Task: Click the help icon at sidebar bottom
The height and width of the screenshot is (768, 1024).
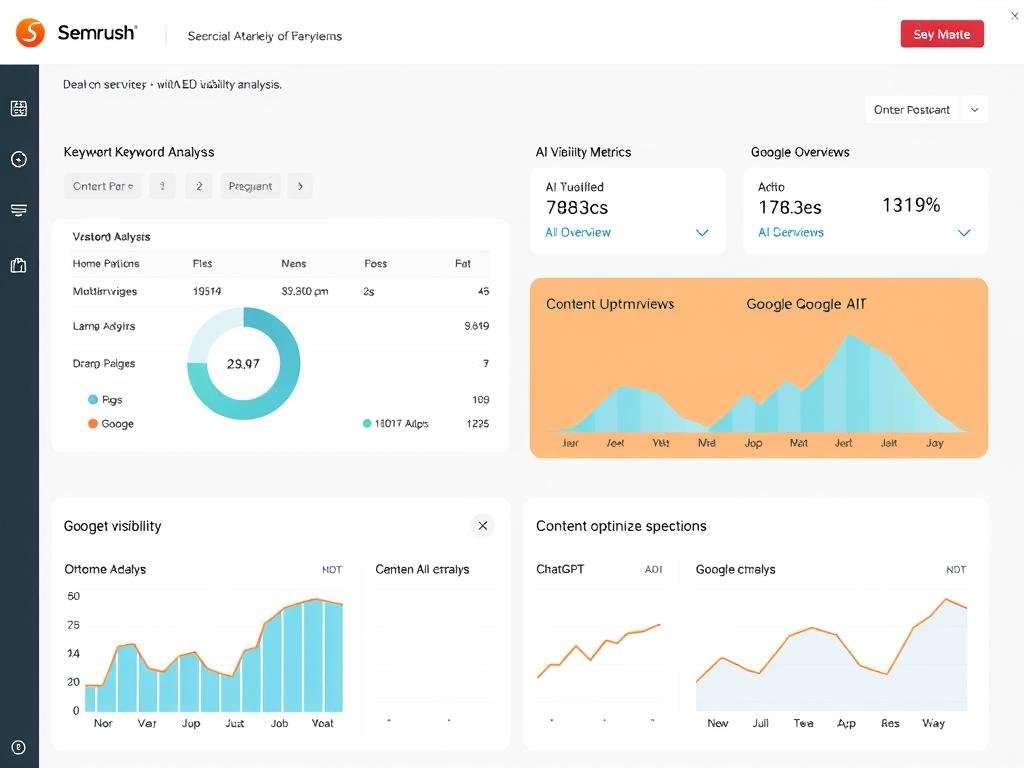Action: [x=19, y=747]
